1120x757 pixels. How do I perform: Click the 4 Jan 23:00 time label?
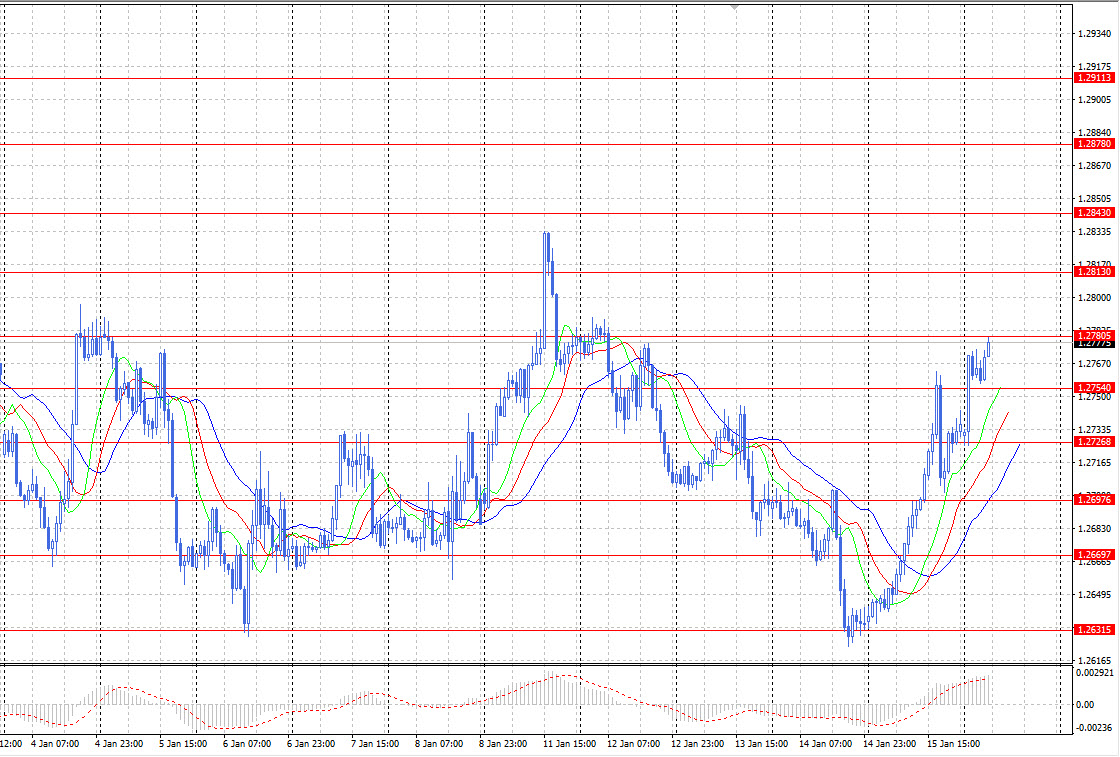point(119,744)
